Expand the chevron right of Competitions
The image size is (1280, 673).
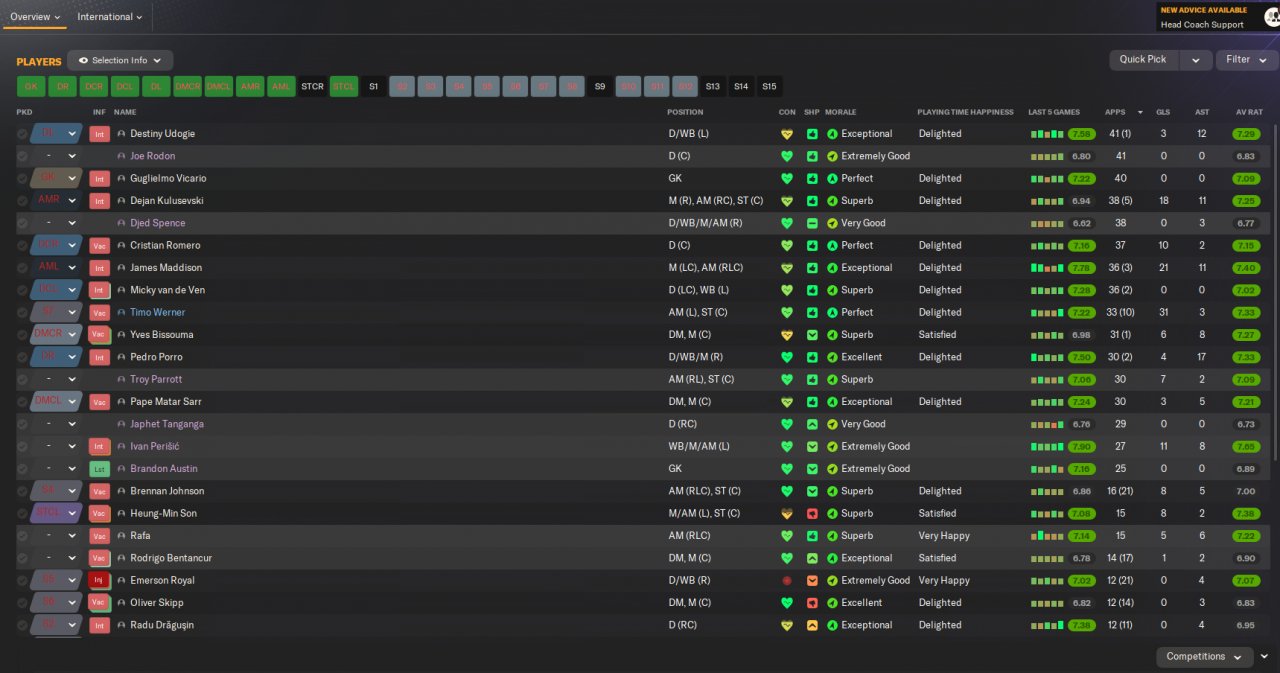[1265, 657]
